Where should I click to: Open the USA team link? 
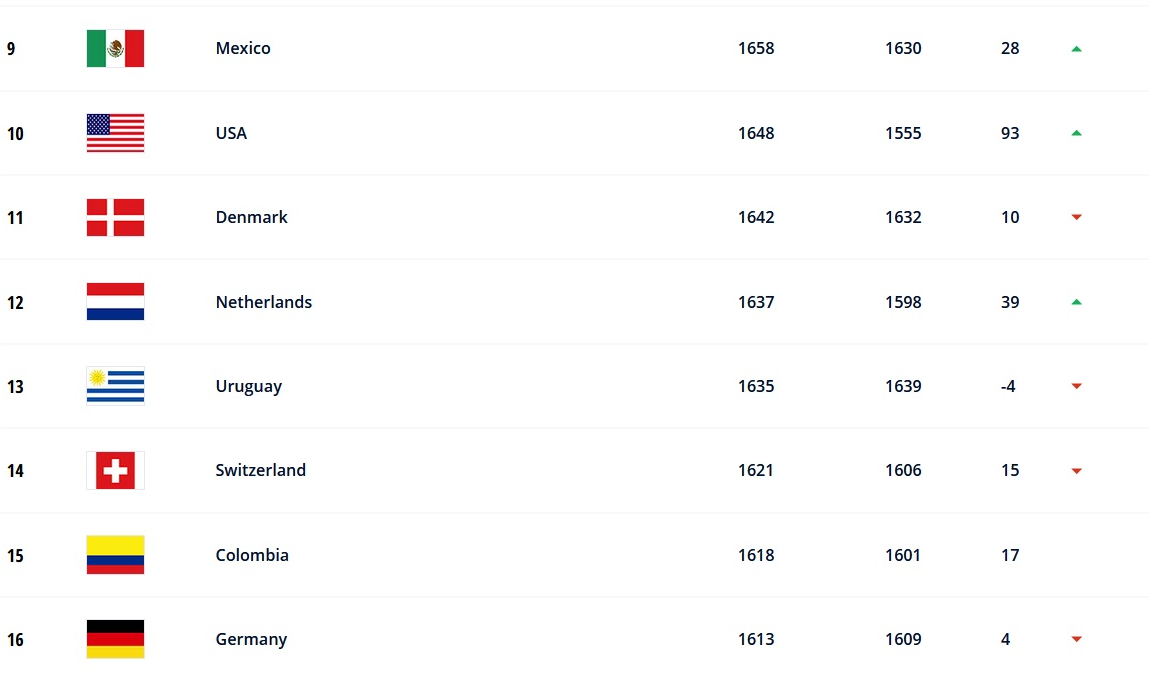(x=231, y=133)
